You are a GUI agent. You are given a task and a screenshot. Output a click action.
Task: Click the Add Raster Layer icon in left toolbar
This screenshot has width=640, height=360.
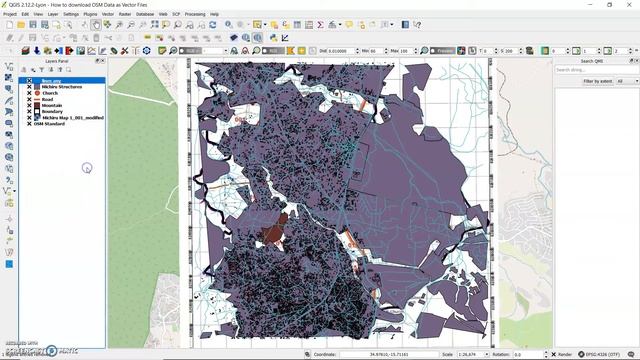tap(9, 78)
